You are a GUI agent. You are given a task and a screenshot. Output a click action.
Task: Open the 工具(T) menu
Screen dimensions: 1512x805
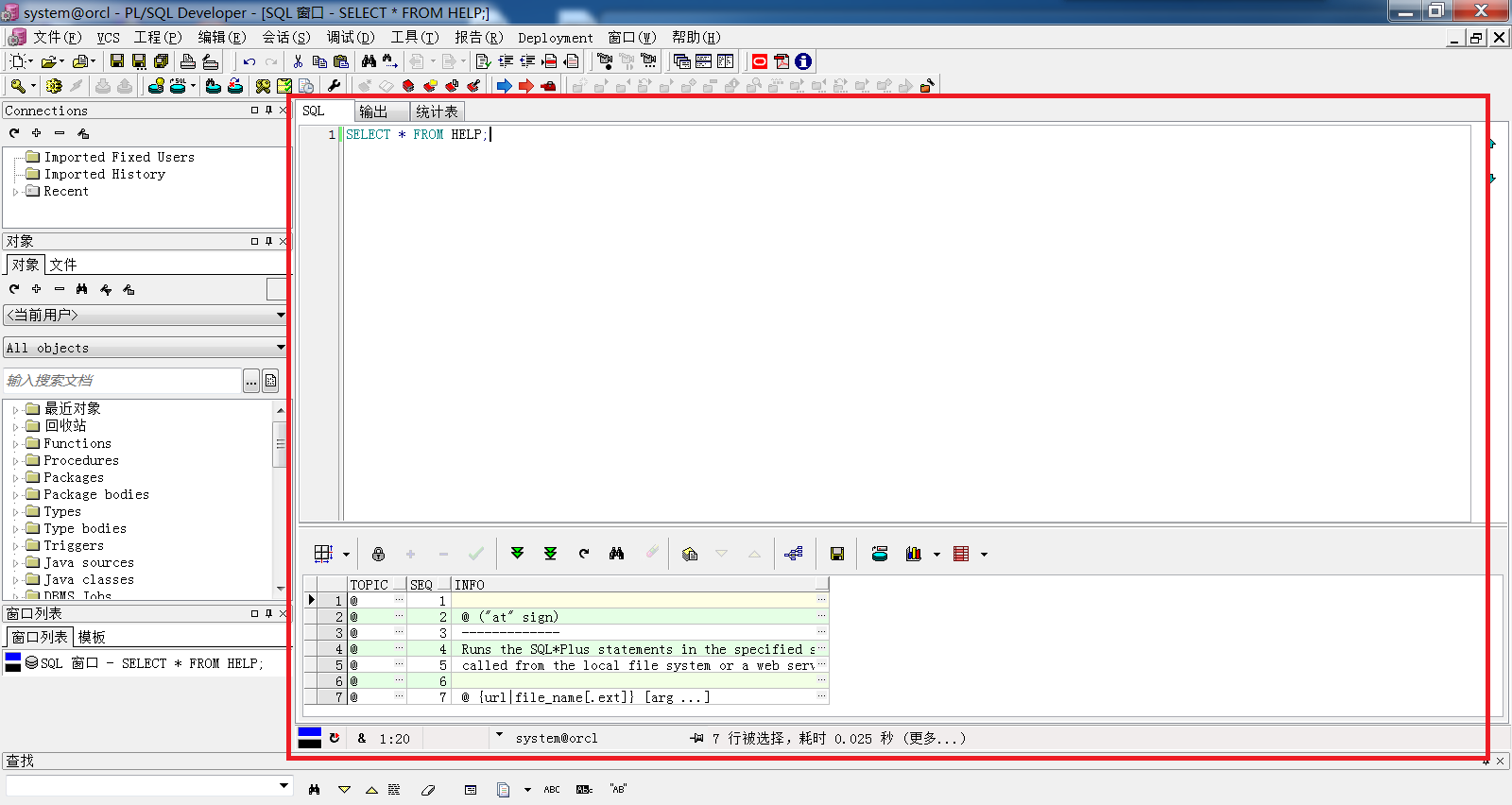(415, 37)
